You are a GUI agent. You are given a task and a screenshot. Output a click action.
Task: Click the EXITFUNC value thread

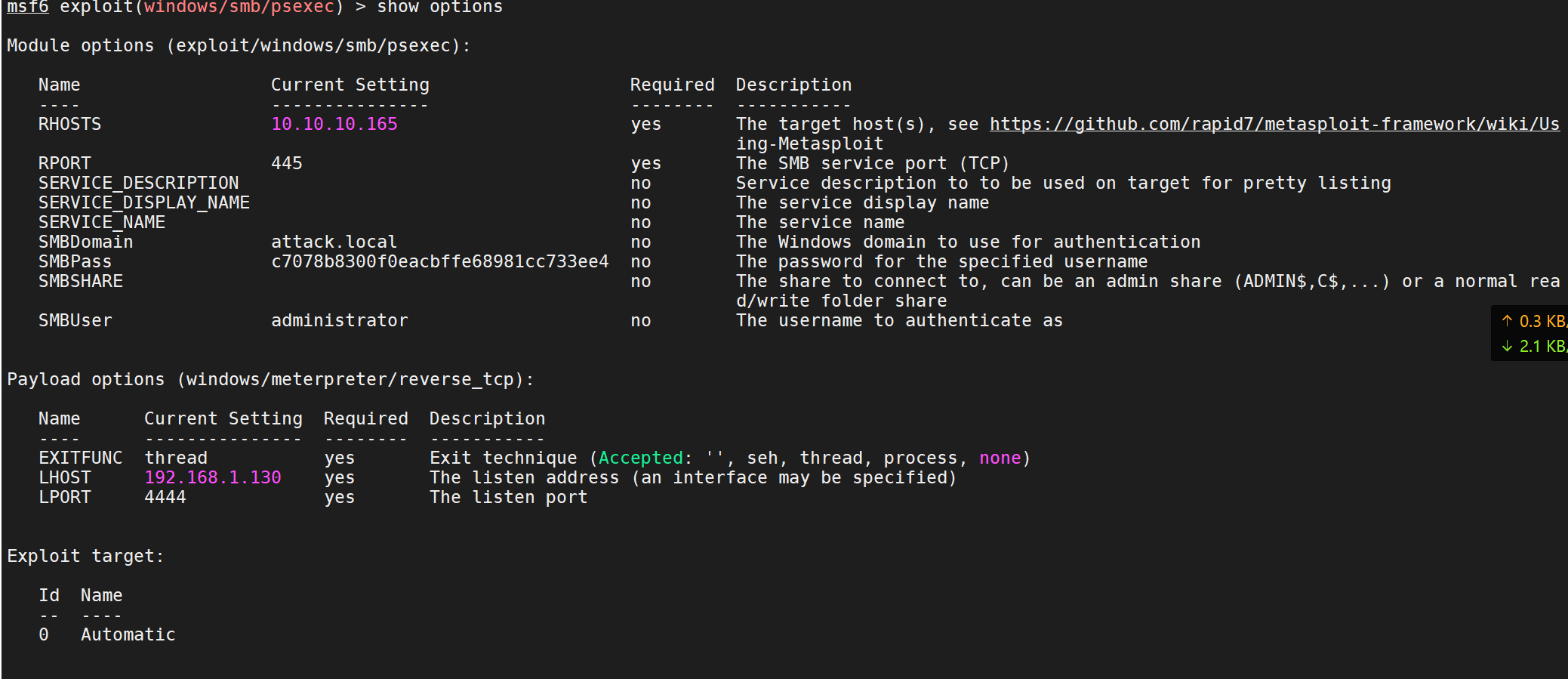click(176, 458)
